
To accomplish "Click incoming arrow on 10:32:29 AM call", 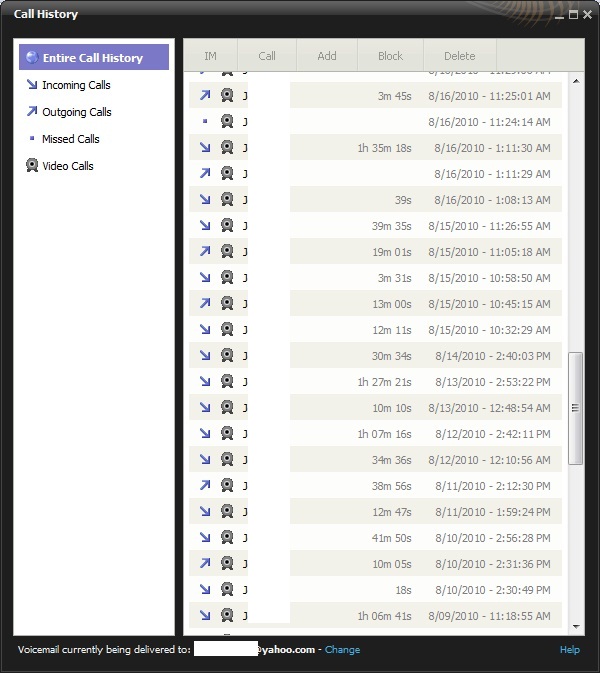I will click(205, 329).
